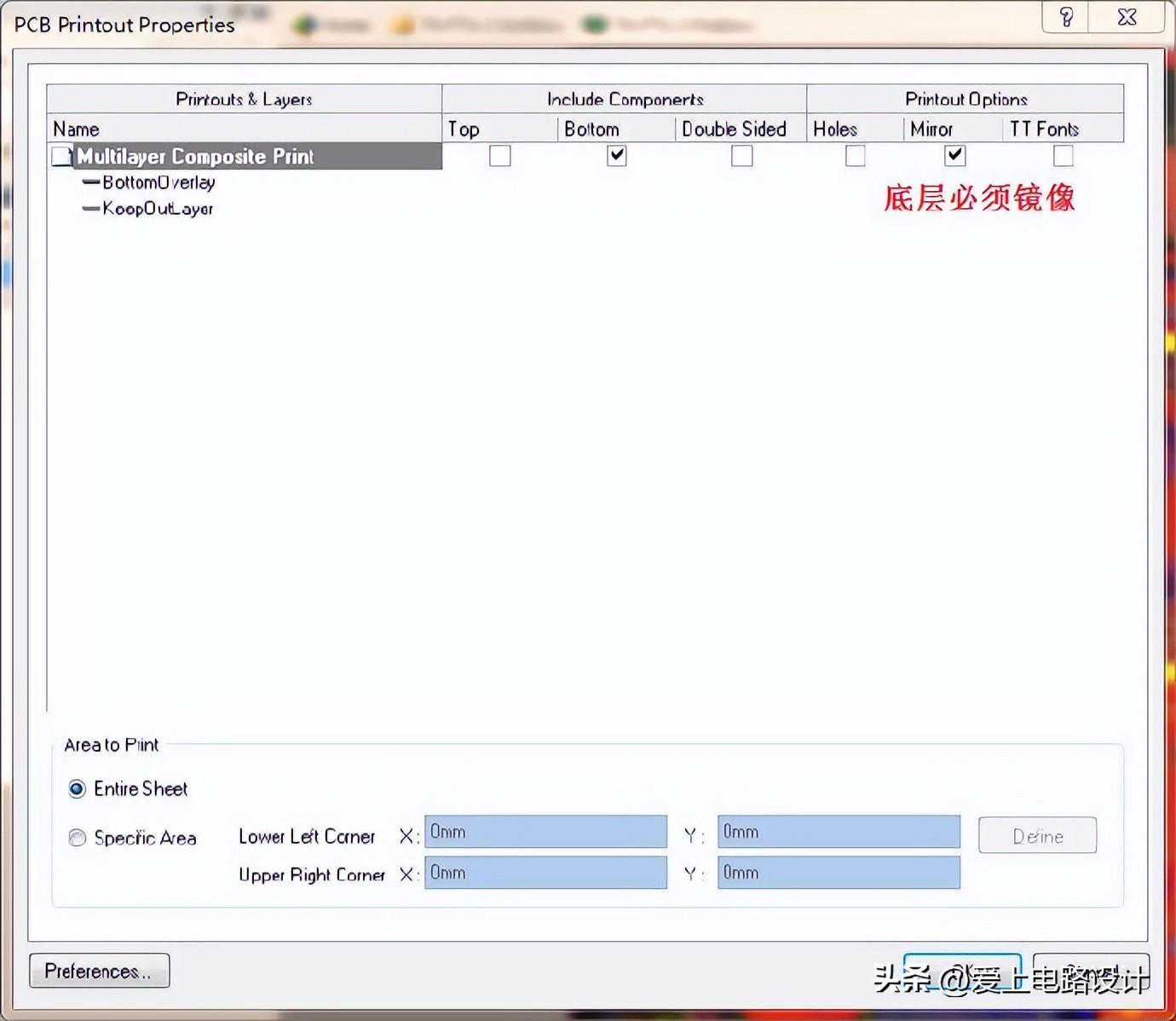The width and height of the screenshot is (1176, 1021).
Task: Tick the Double Sided checkbox
Action: click(x=742, y=156)
